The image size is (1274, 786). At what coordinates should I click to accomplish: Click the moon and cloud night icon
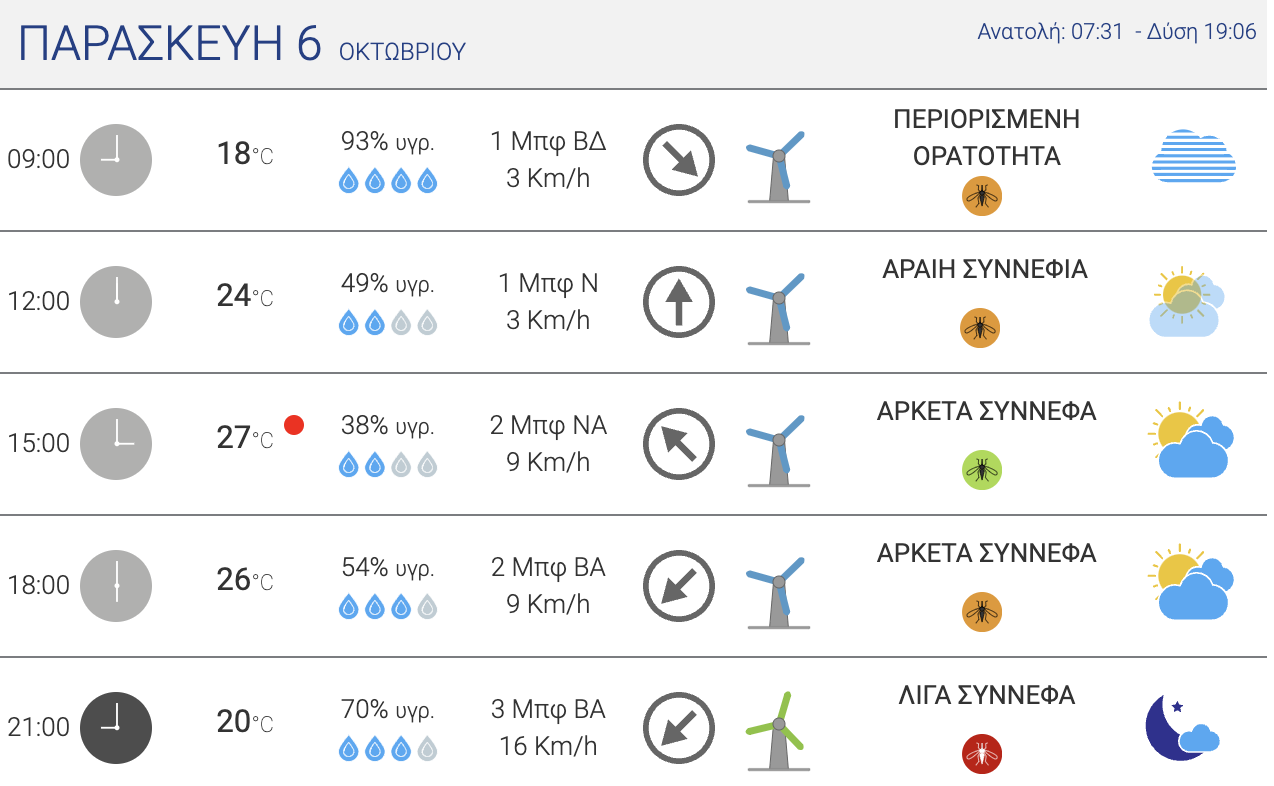(x=1182, y=728)
